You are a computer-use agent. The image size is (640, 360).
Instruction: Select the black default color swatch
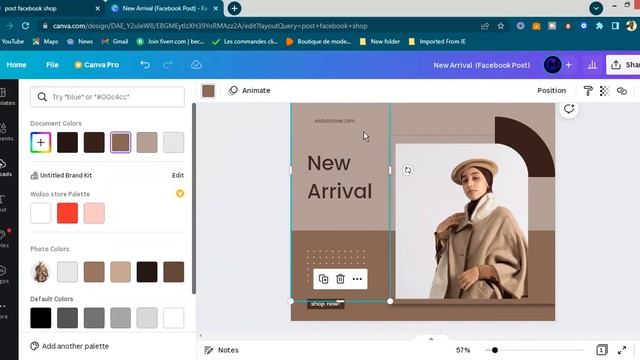click(x=41, y=318)
